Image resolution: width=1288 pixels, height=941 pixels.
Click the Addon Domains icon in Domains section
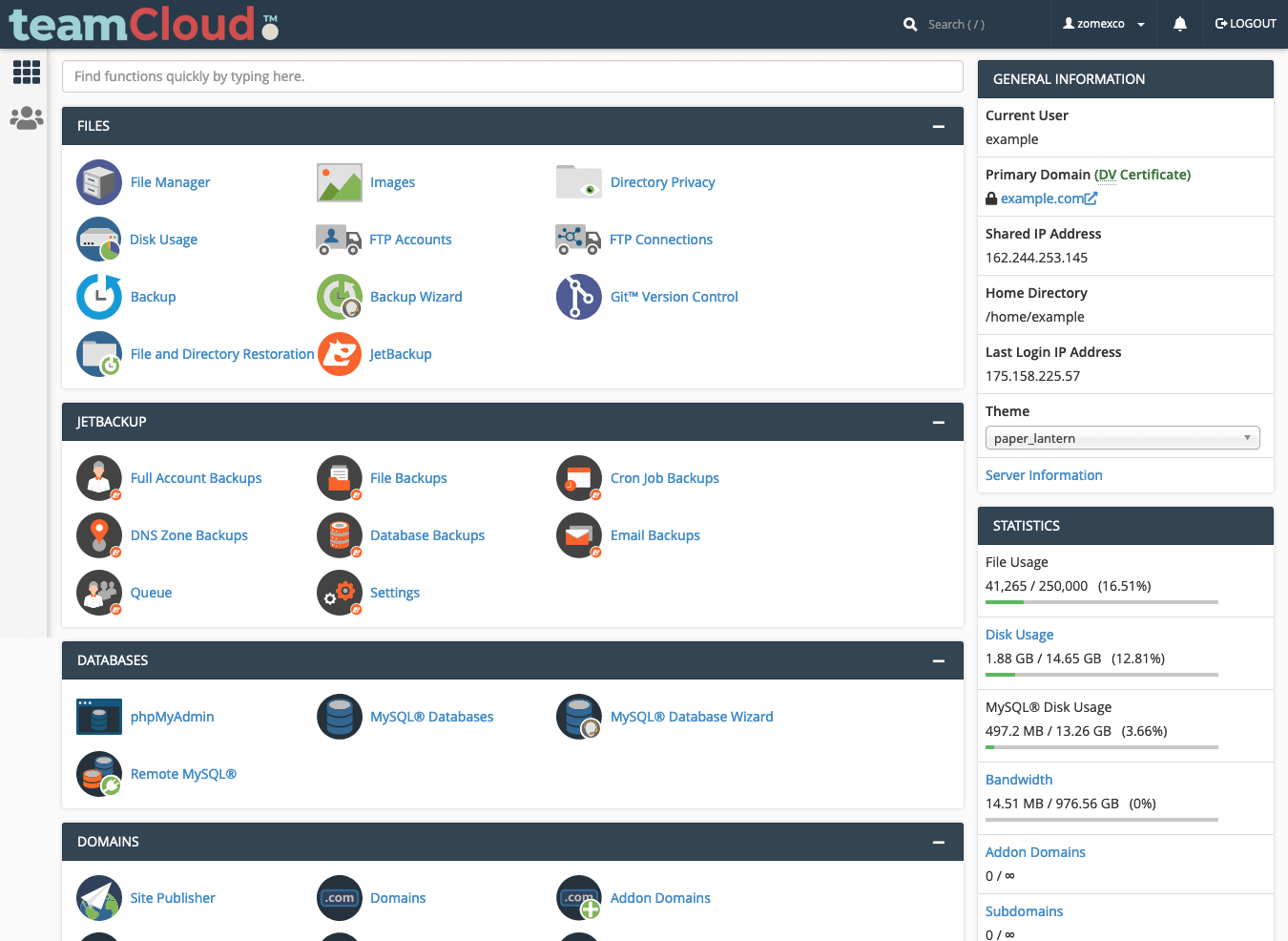579,898
